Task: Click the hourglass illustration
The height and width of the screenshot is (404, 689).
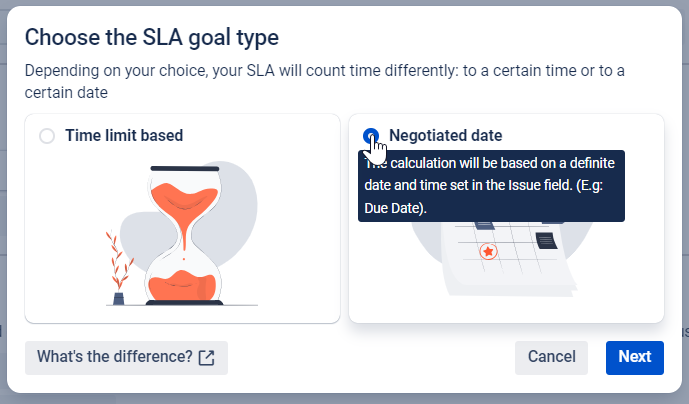Action: click(x=184, y=236)
